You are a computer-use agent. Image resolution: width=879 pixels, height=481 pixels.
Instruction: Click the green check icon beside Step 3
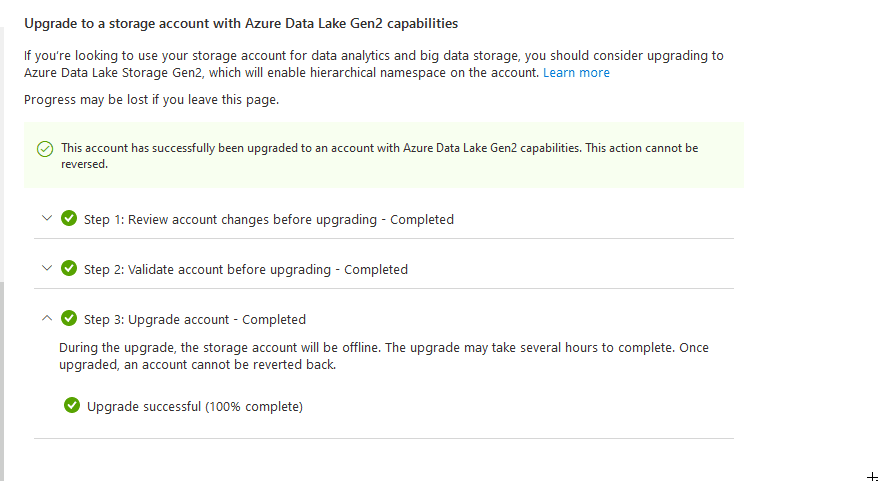point(69,318)
